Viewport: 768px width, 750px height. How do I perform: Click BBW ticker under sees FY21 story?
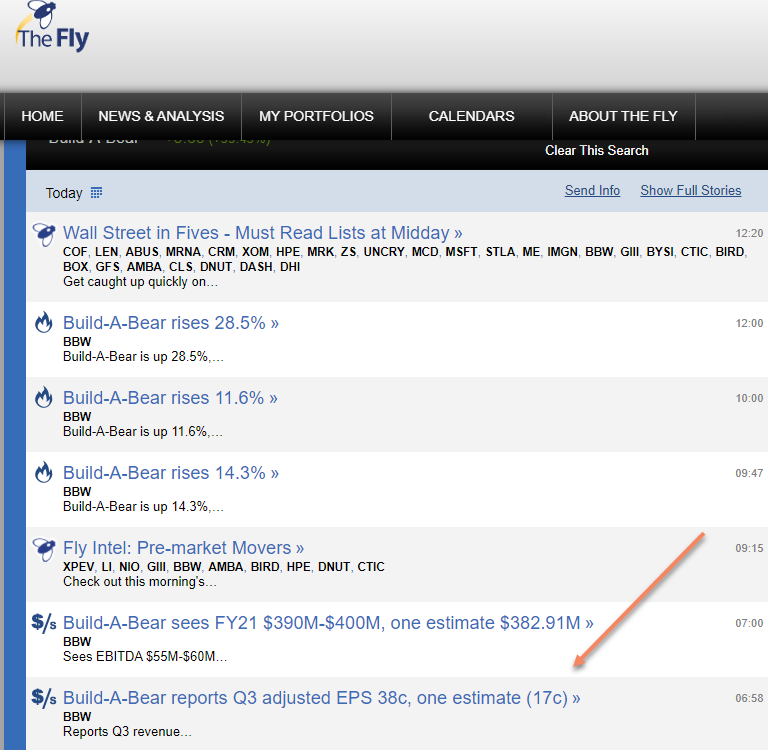tap(77, 641)
